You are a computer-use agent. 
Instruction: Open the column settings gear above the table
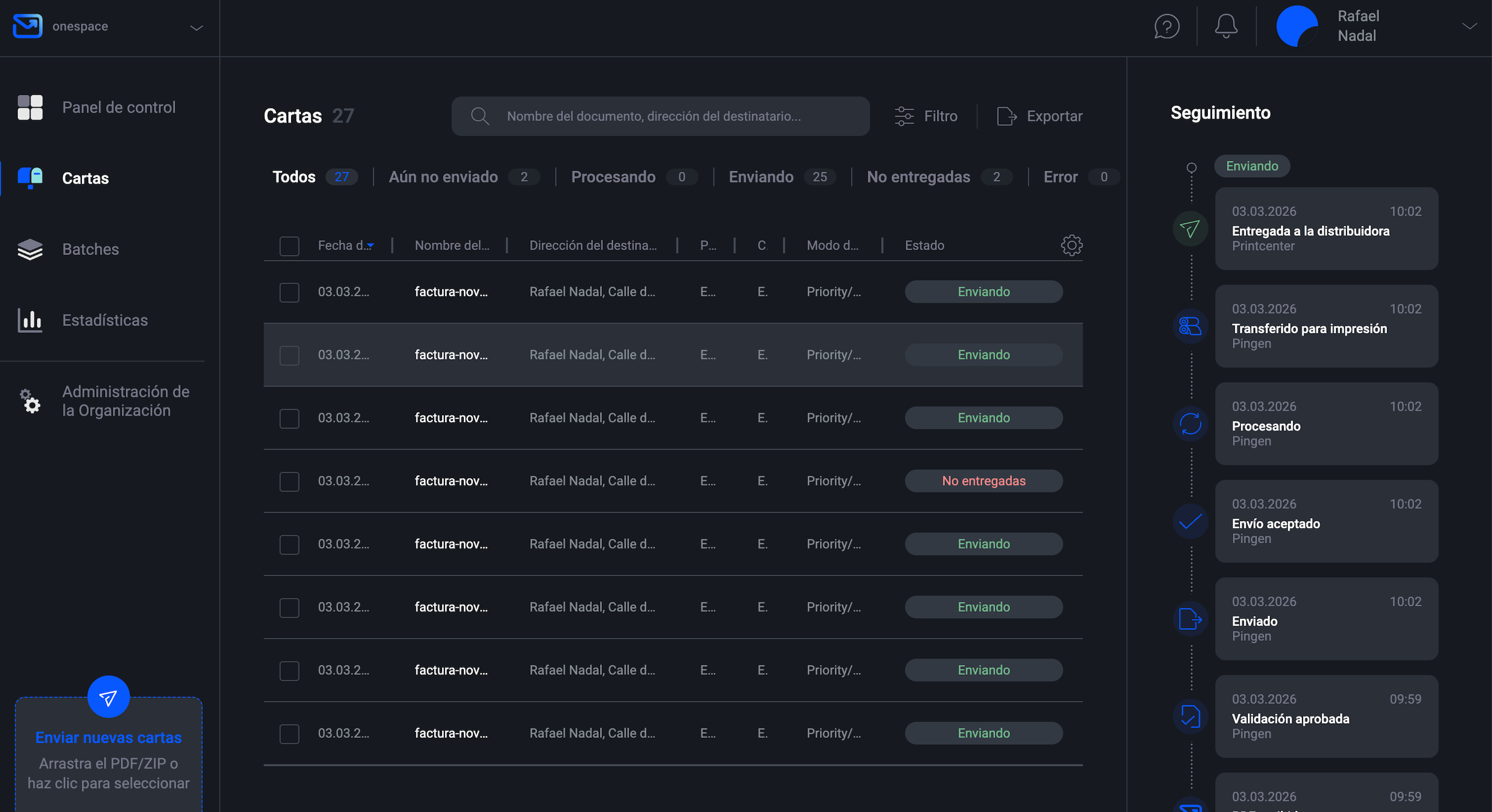[x=1071, y=245]
